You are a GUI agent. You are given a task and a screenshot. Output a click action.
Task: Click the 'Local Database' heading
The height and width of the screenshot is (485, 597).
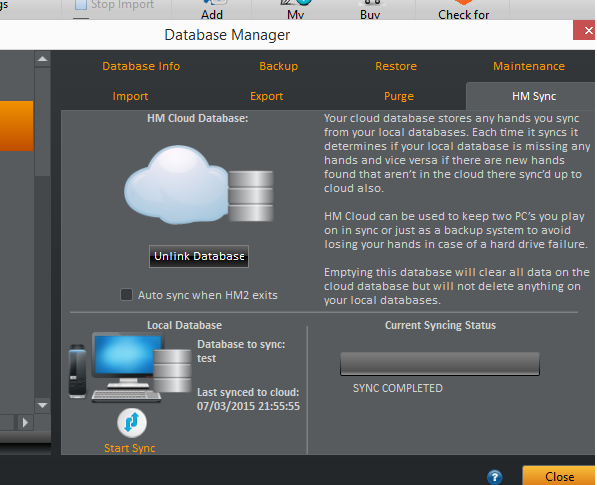point(184,325)
